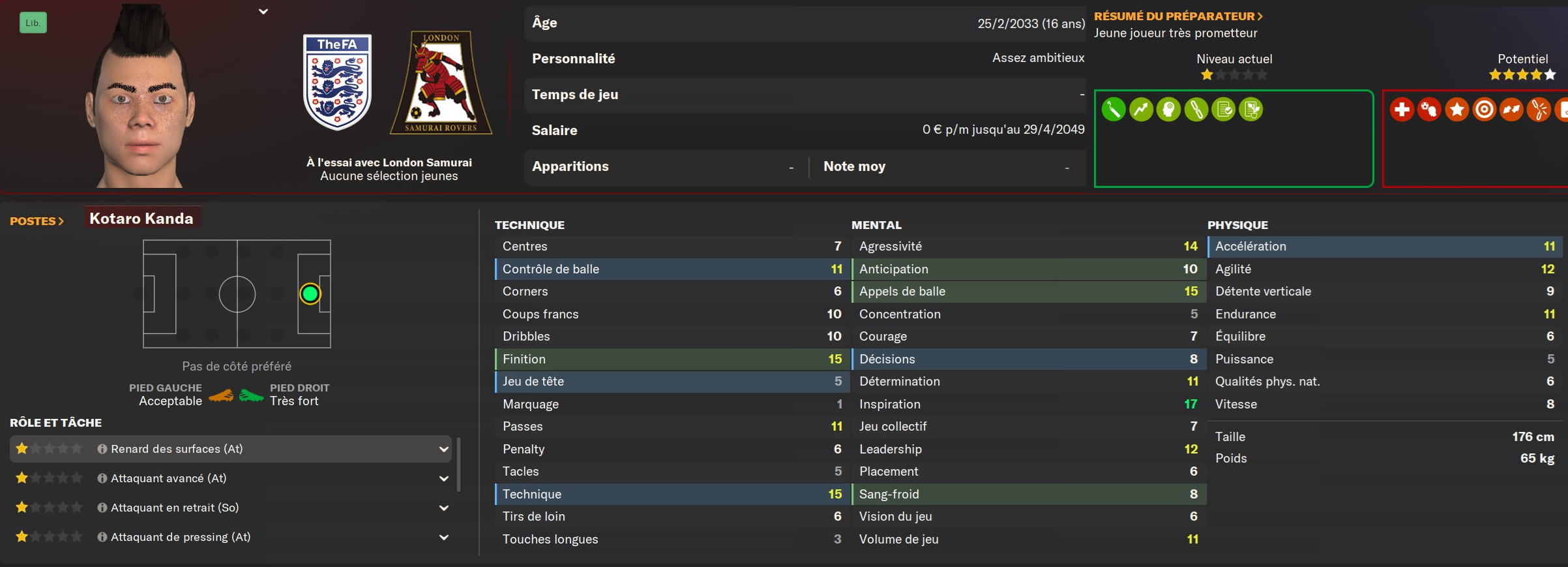Click the London Samurai Rovers club crest
The height and width of the screenshot is (567, 1568).
(x=441, y=83)
